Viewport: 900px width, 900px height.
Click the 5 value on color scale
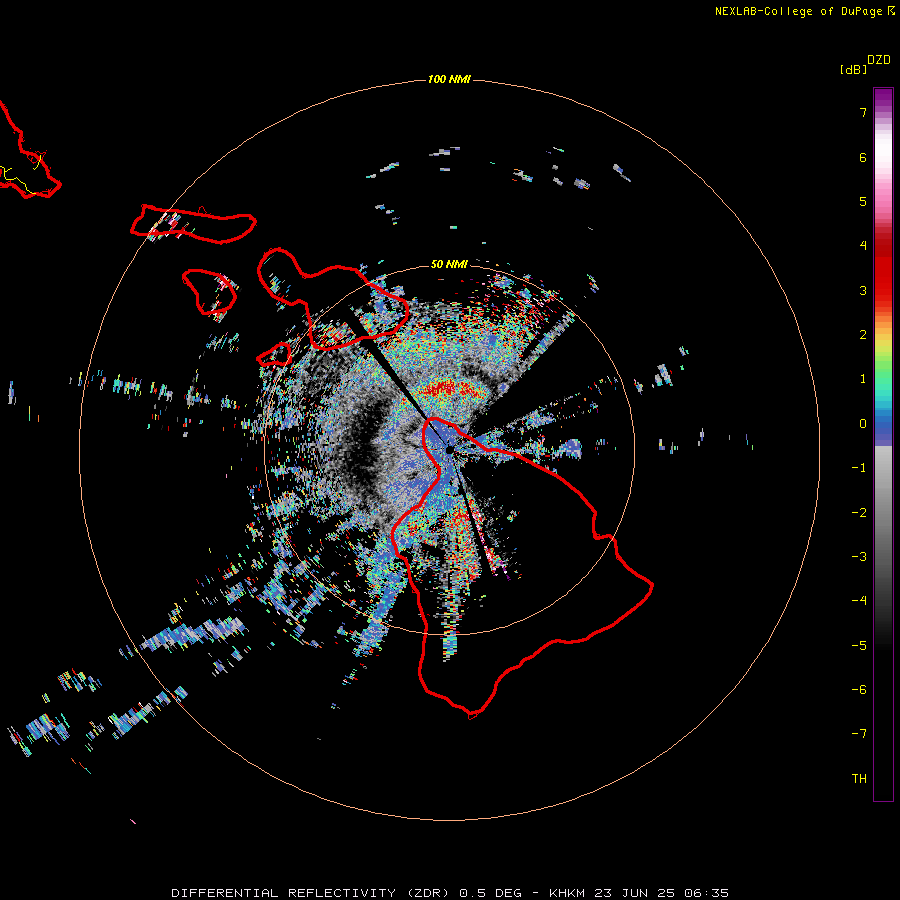tap(863, 201)
